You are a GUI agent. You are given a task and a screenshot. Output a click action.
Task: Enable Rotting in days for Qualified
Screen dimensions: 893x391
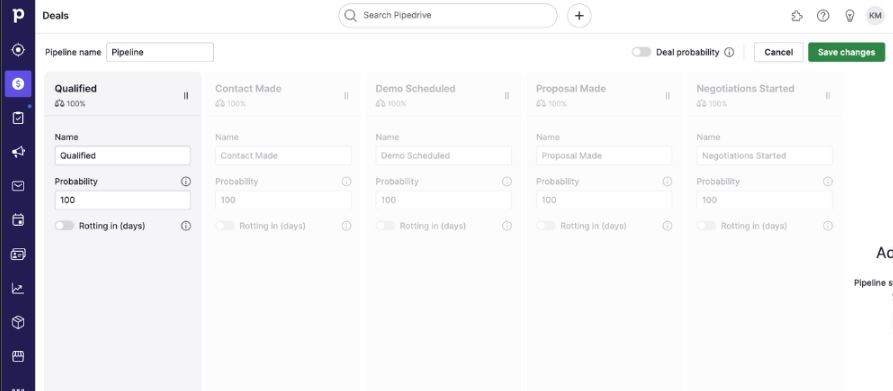pyautogui.click(x=64, y=226)
